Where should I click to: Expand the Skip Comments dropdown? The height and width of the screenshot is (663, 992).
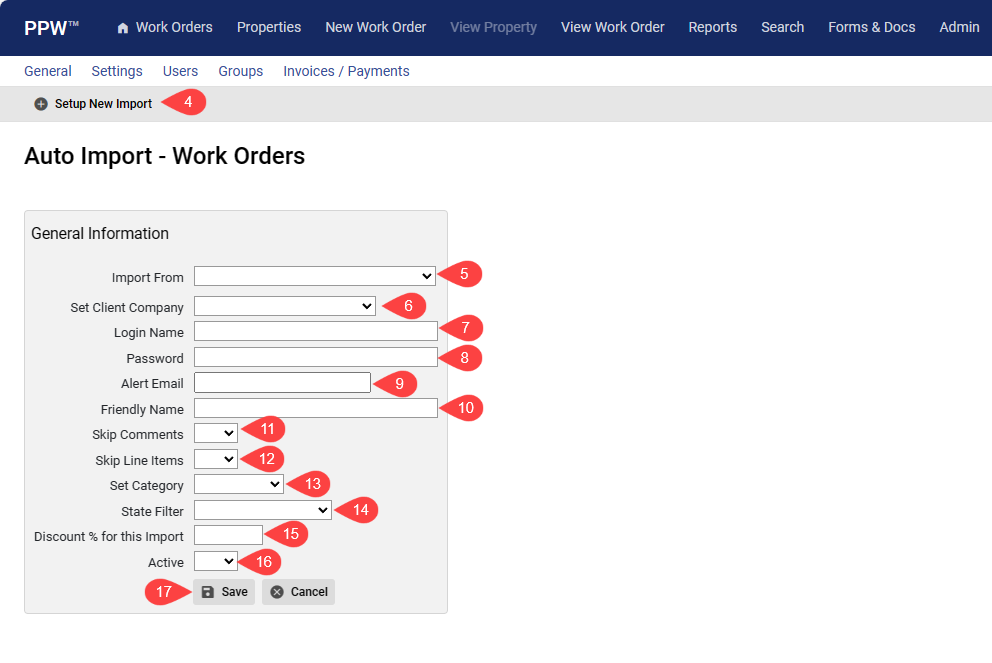click(x=213, y=433)
